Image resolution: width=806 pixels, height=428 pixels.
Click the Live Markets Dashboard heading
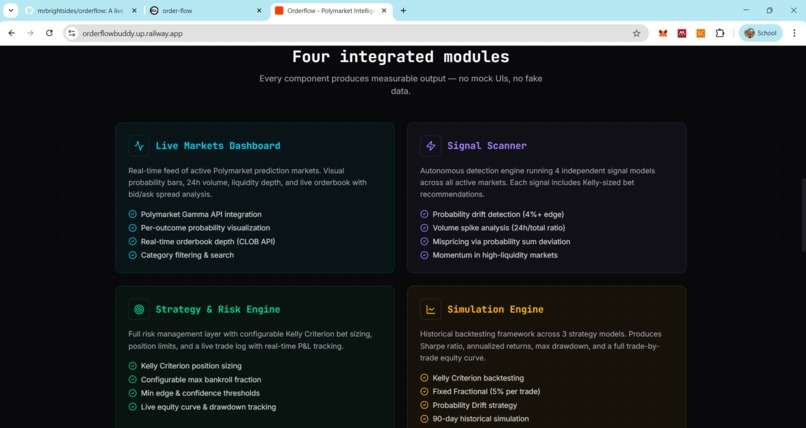click(x=218, y=146)
